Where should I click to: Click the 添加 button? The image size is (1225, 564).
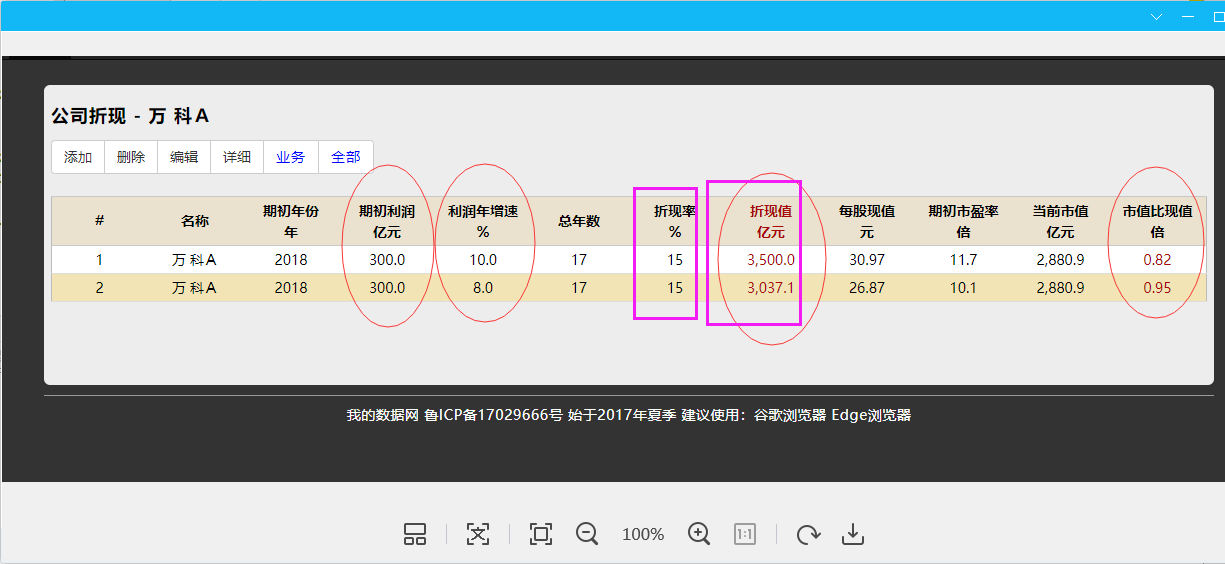[78, 157]
